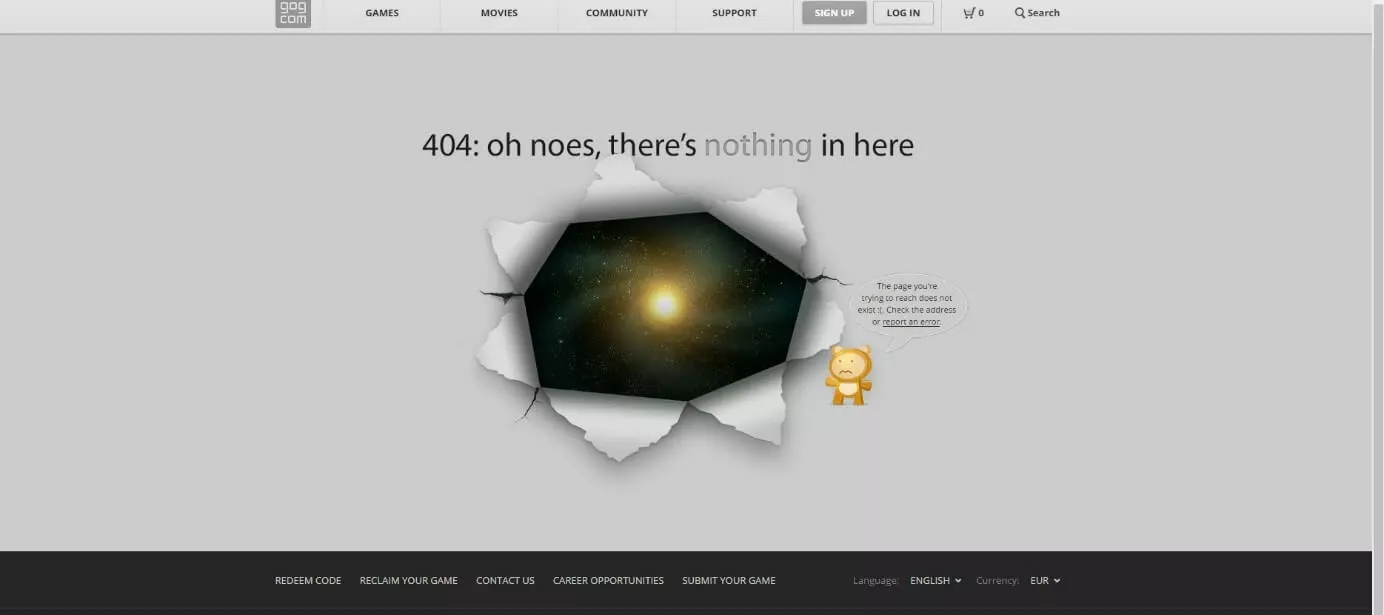
Task: Open RECLAIM YOUR GAME footer link
Action: pyautogui.click(x=408, y=580)
